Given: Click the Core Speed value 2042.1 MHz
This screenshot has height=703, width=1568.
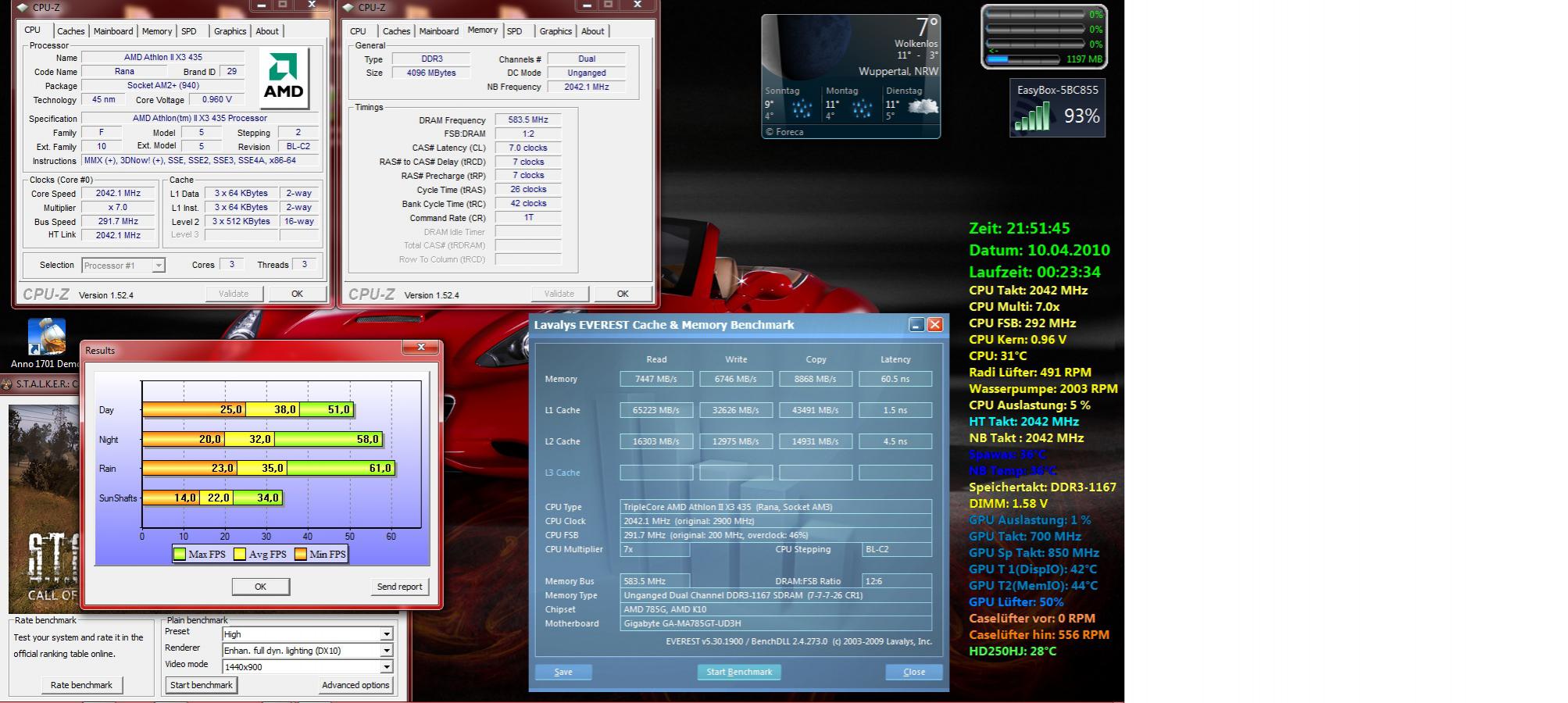Looking at the screenshot, I should coord(119,193).
